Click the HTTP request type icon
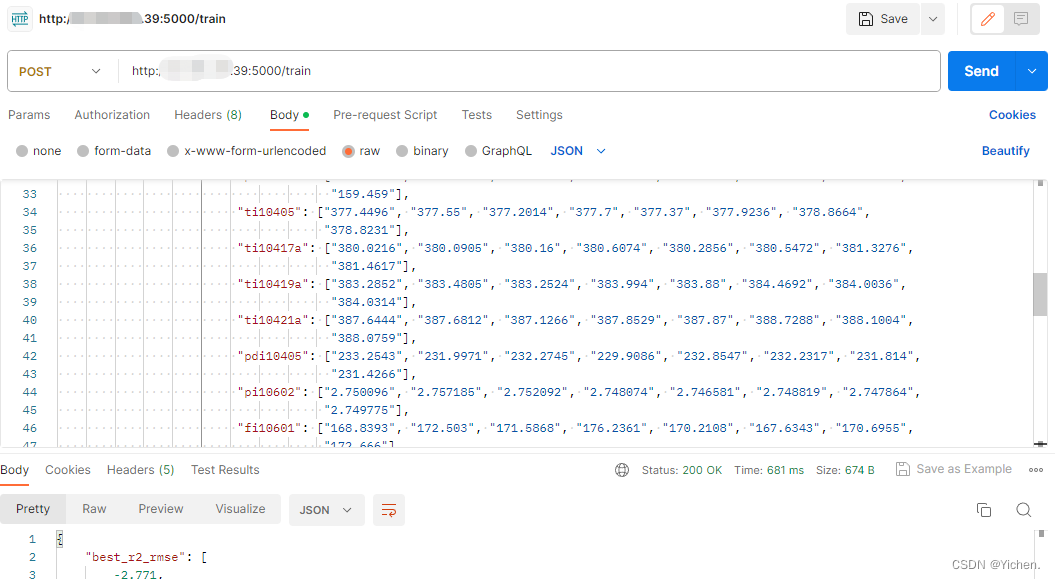 coord(20,19)
